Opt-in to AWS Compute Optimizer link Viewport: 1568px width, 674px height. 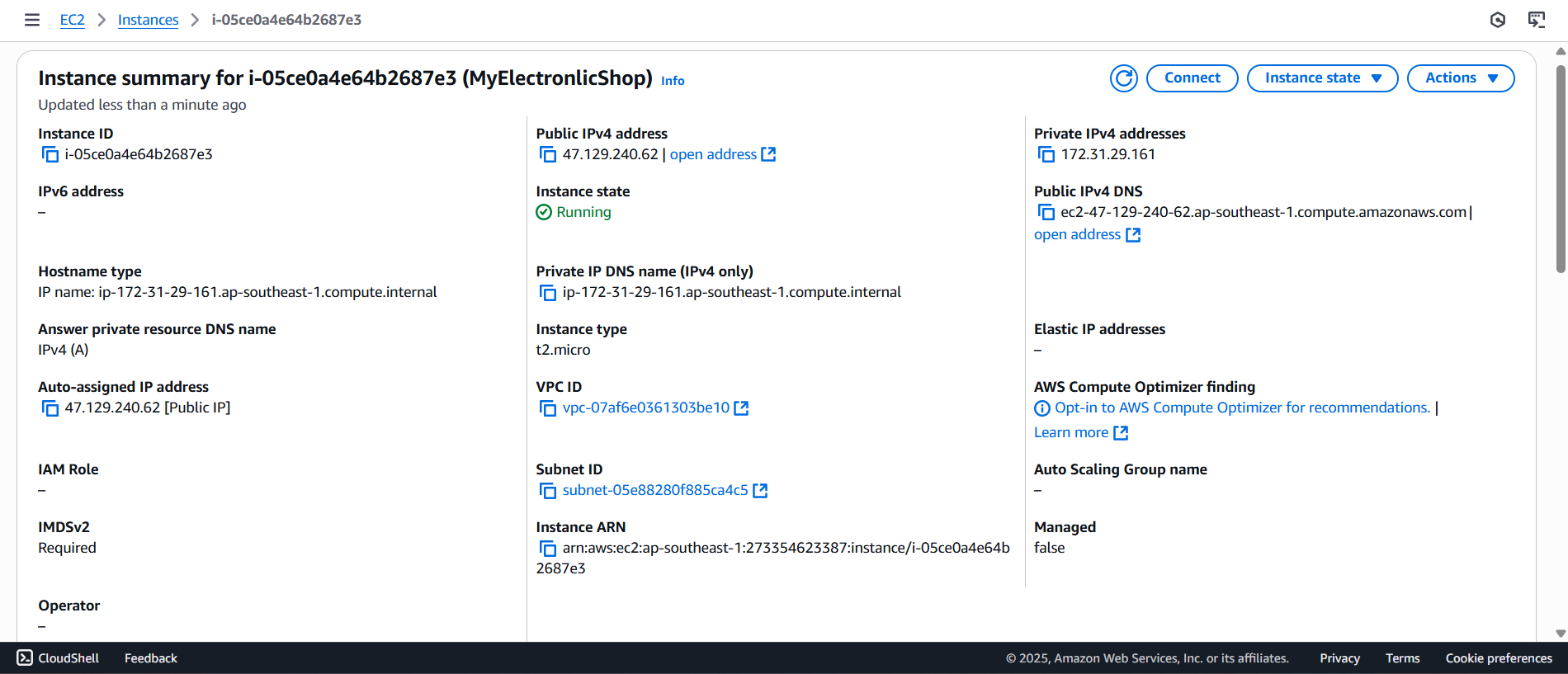point(1242,408)
